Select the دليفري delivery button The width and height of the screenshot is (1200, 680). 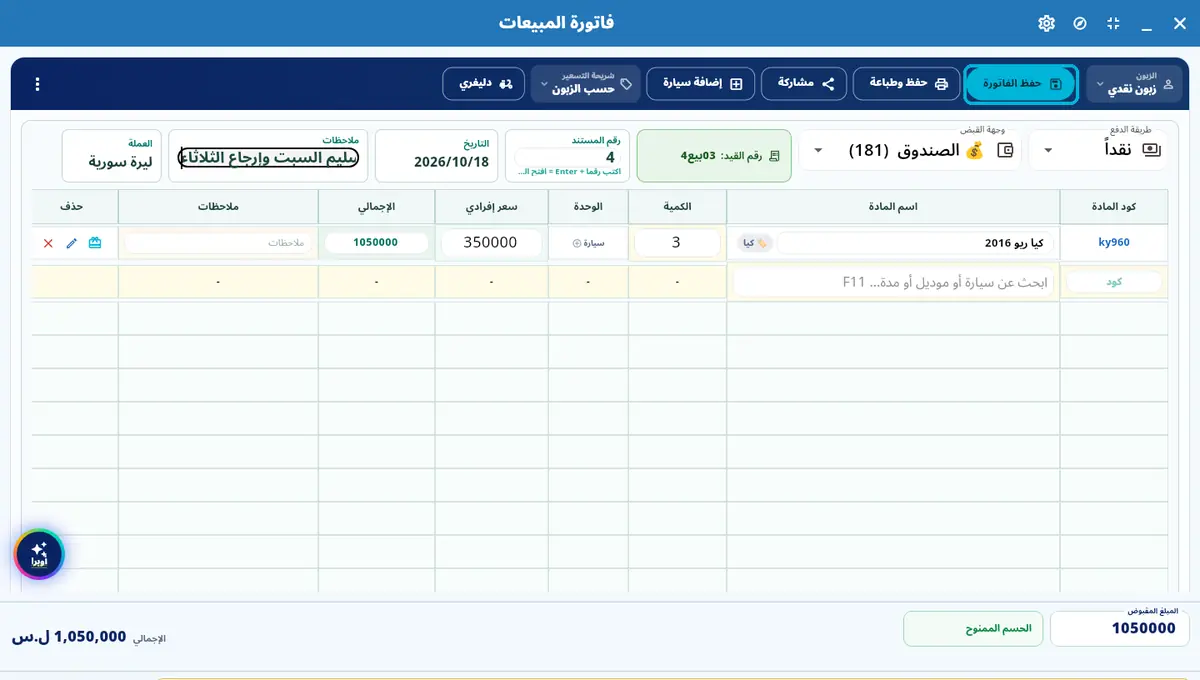[x=485, y=84]
